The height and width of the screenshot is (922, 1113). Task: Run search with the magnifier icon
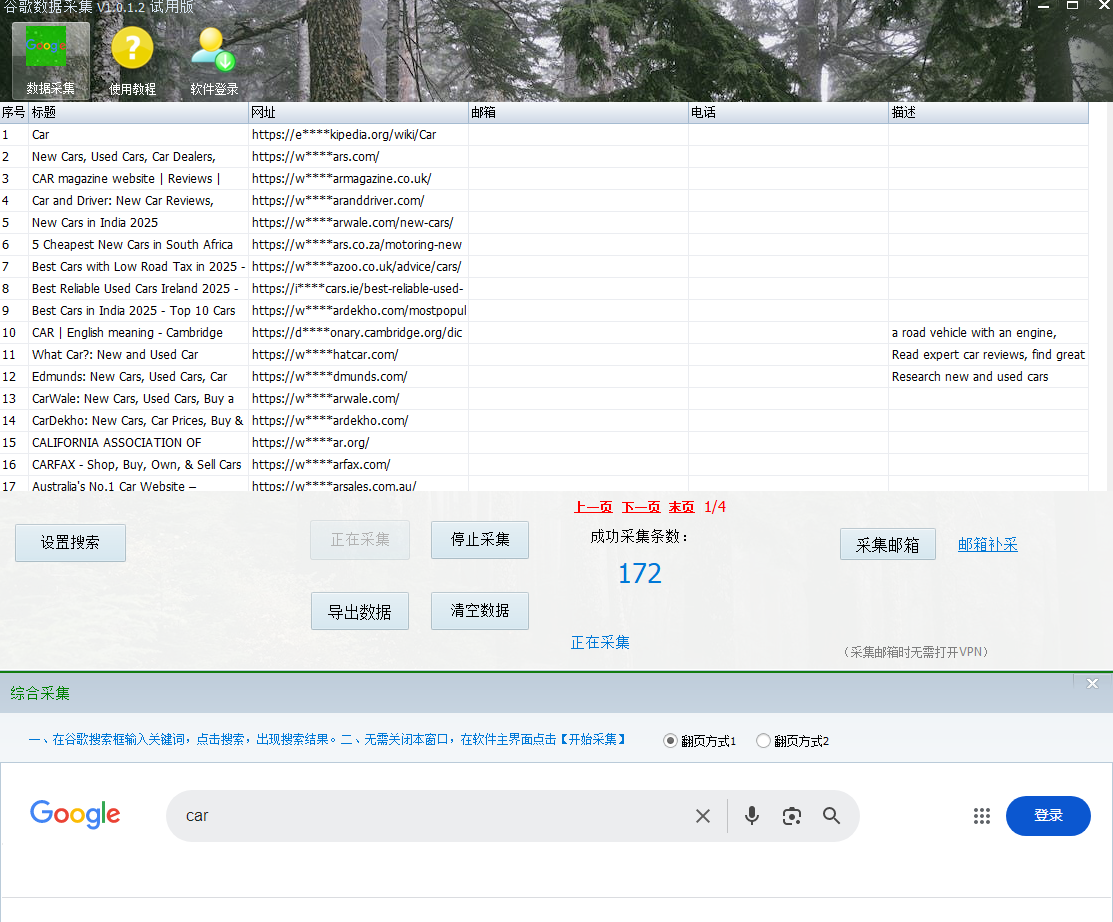pos(831,816)
